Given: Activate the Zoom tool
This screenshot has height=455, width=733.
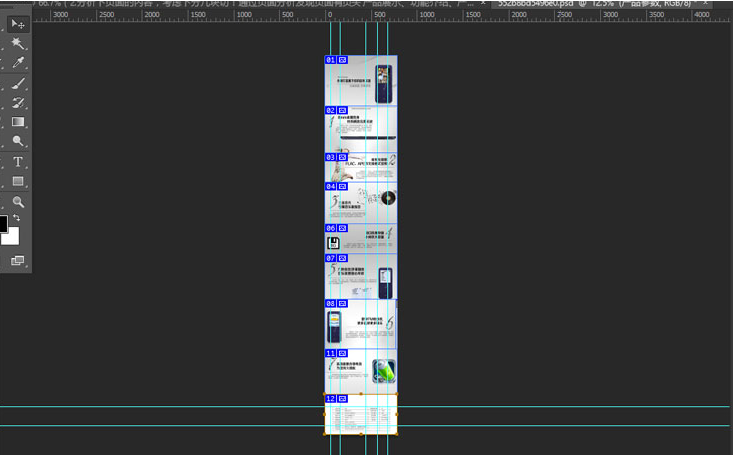Looking at the screenshot, I should (x=17, y=201).
